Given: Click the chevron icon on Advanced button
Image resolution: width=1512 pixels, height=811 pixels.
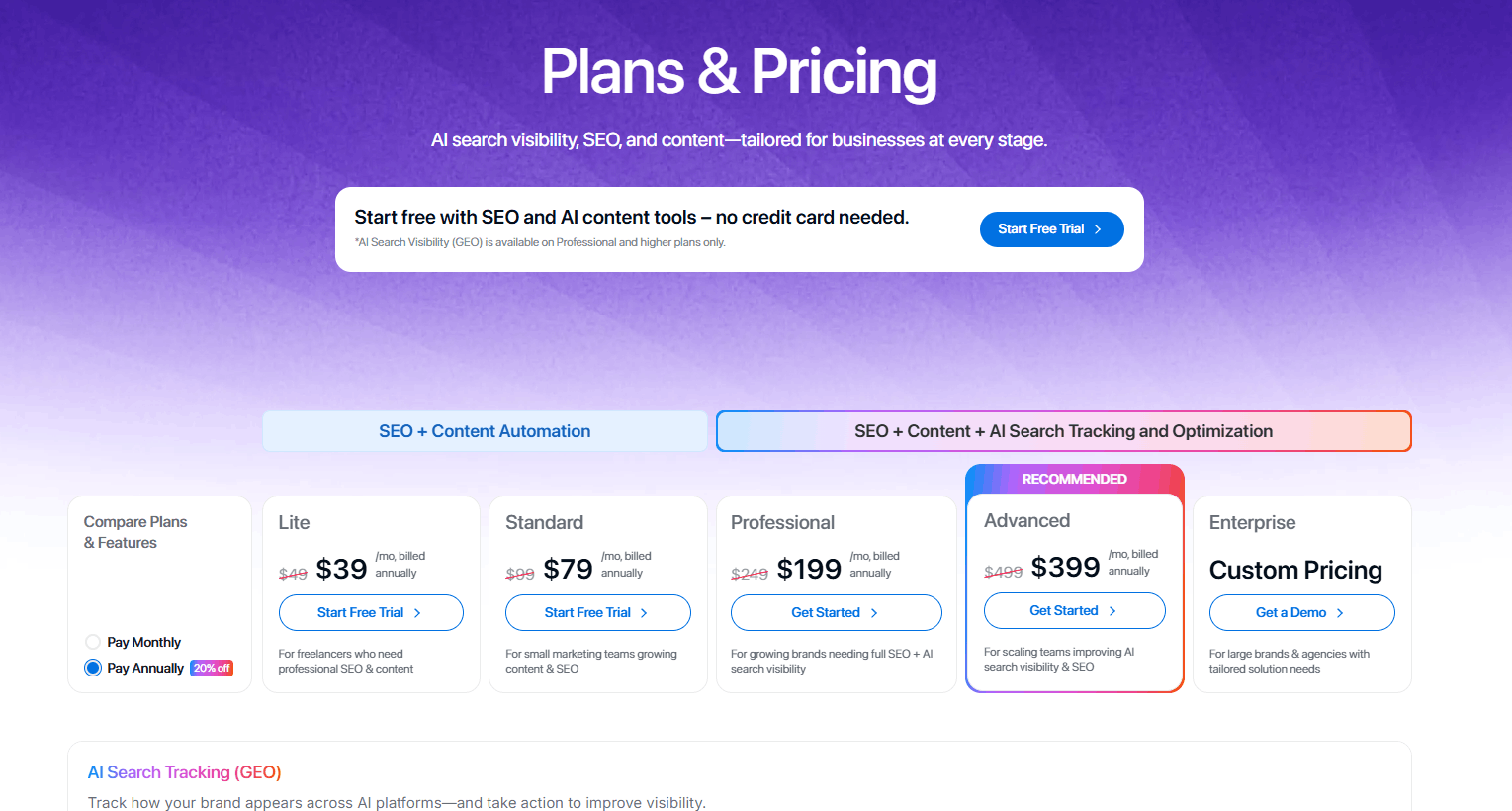Looking at the screenshot, I should [1112, 611].
